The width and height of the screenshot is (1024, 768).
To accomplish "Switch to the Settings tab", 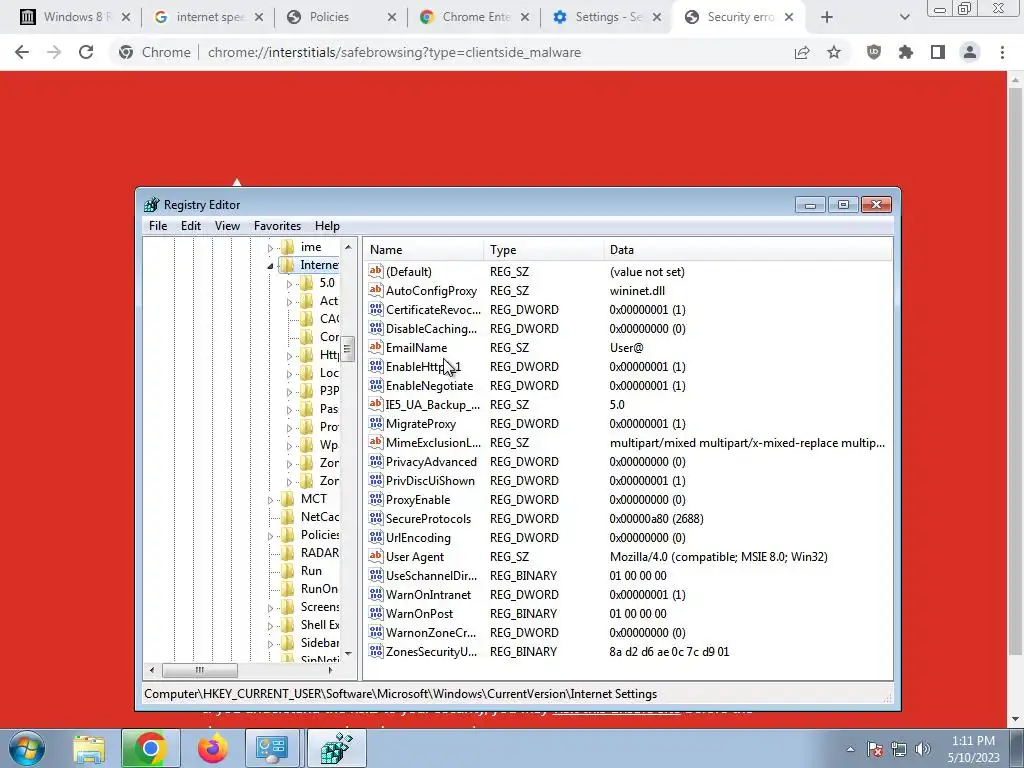I will [608, 17].
